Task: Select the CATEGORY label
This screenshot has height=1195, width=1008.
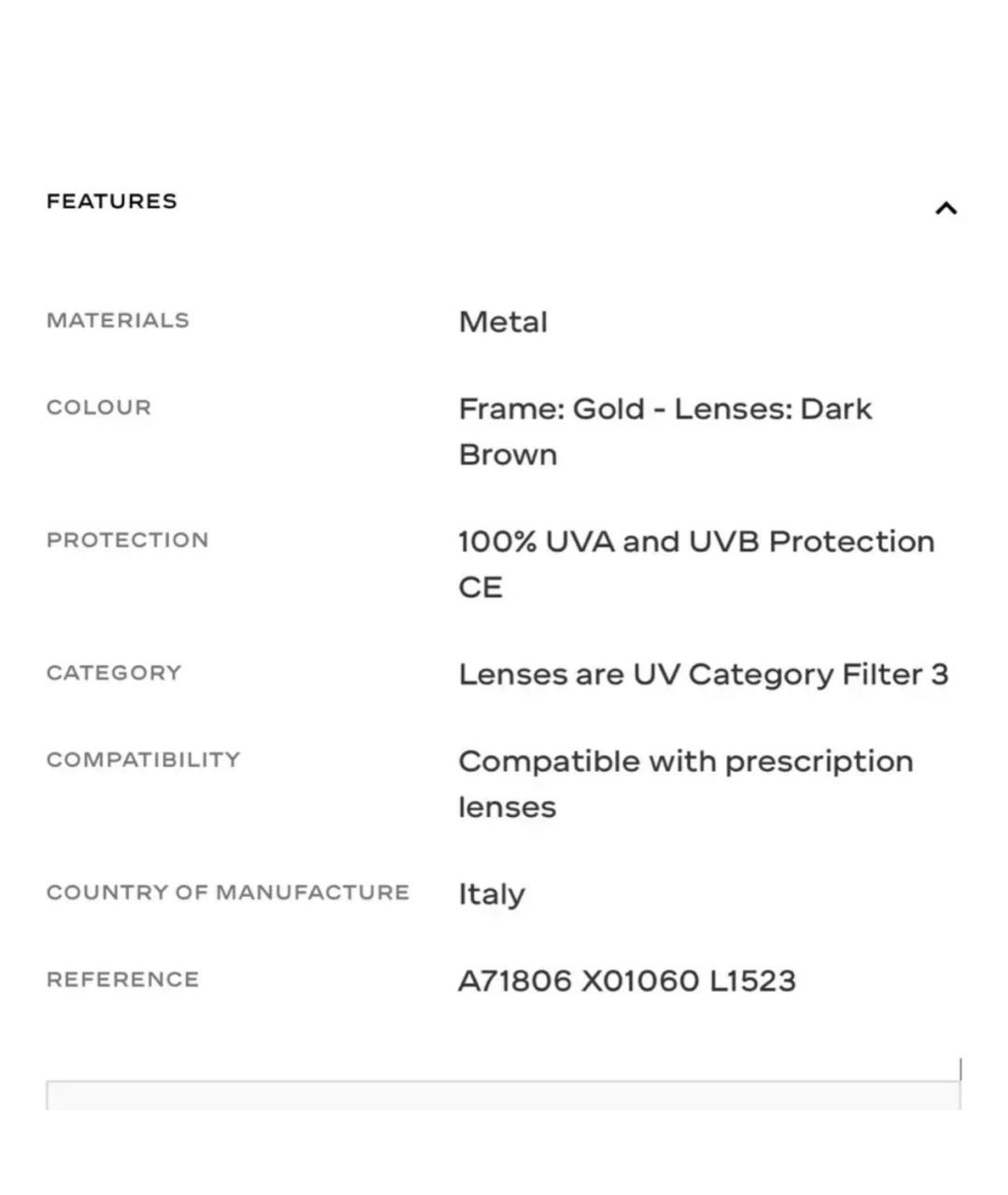Action: coord(114,673)
